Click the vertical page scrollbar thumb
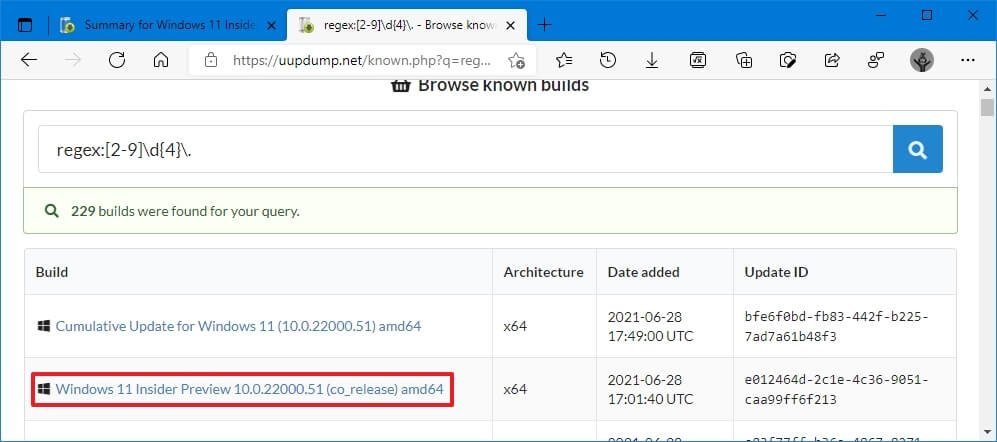The height and width of the screenshot is (442, 997). point(987,108)
